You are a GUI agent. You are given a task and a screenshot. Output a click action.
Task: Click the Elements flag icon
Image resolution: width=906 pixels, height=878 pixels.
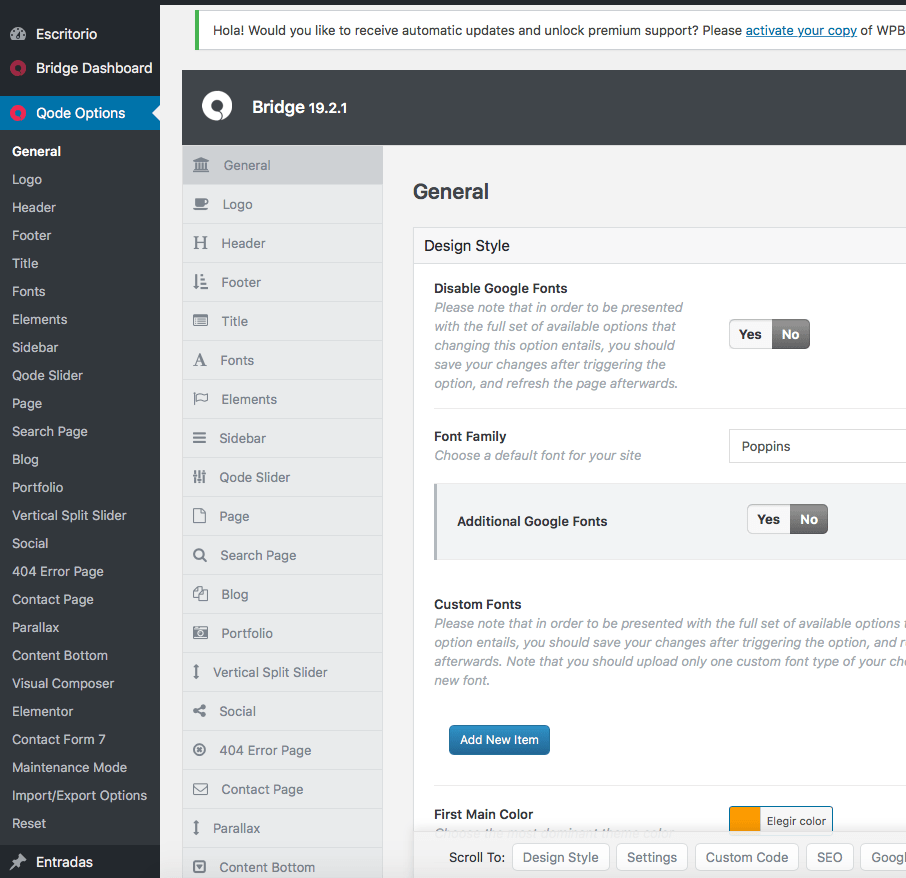(x=200, y=399)
